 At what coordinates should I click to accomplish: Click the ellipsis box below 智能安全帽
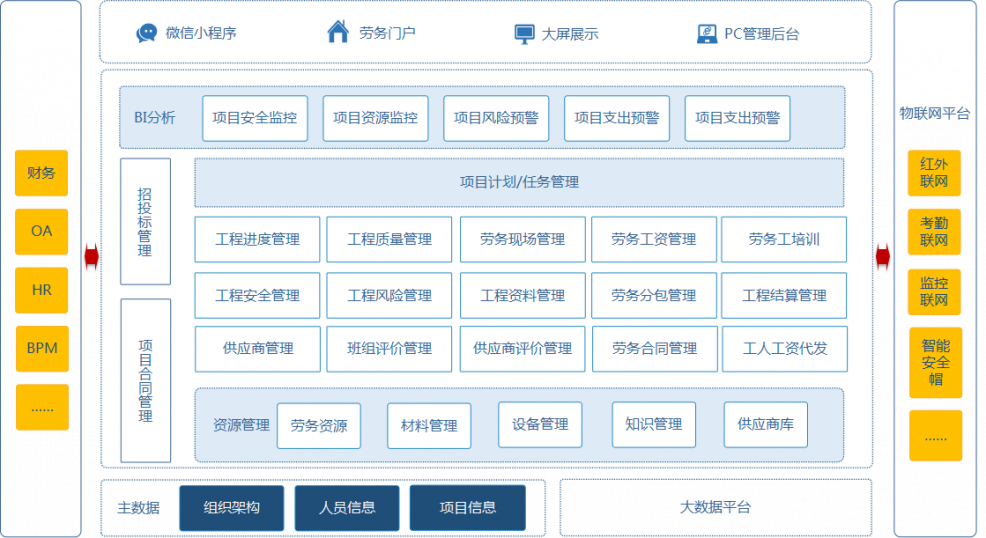936,436
